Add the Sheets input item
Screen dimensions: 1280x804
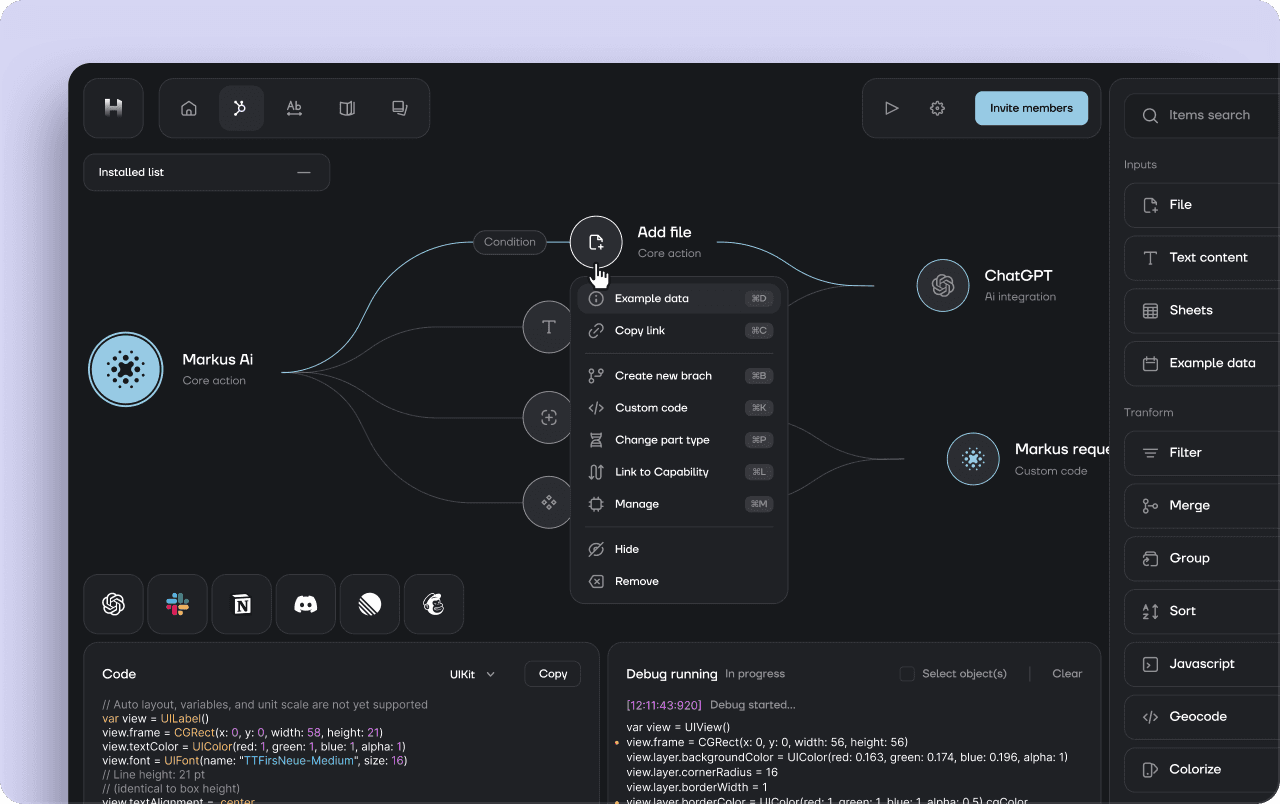(x=1202, y=311)
